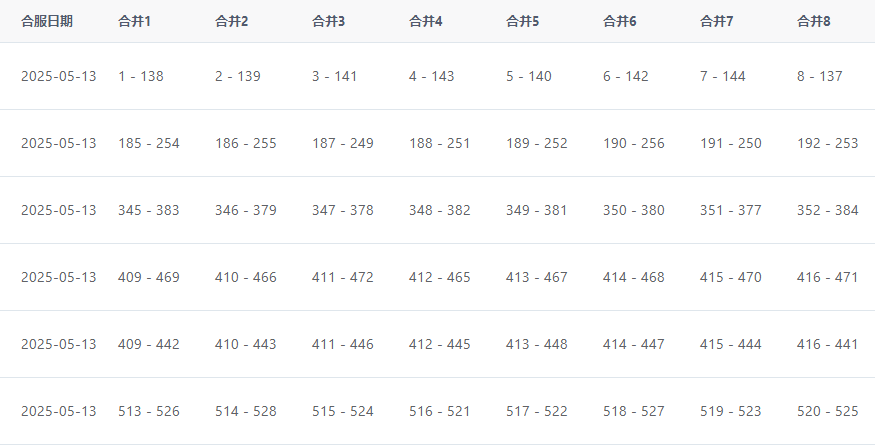Select cell 352 - 384
Screen dimensions: 875x448
[828, 210]
